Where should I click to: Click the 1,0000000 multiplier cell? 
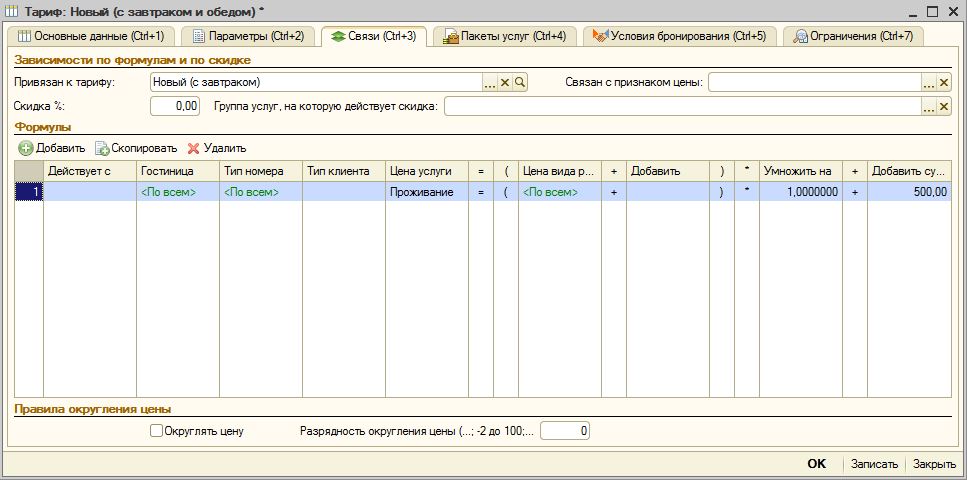pyautogui.click(x=801, y=192)
